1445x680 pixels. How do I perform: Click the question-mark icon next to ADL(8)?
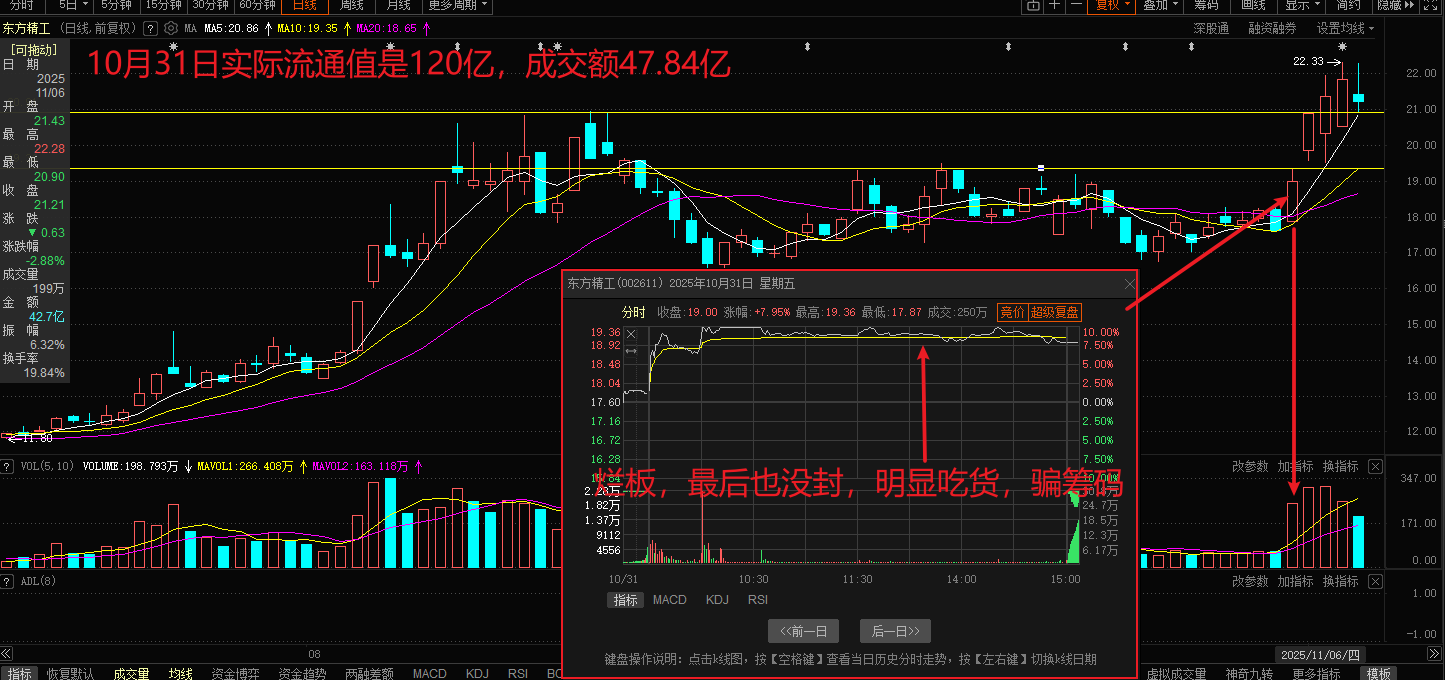click(x=7, y=581)
